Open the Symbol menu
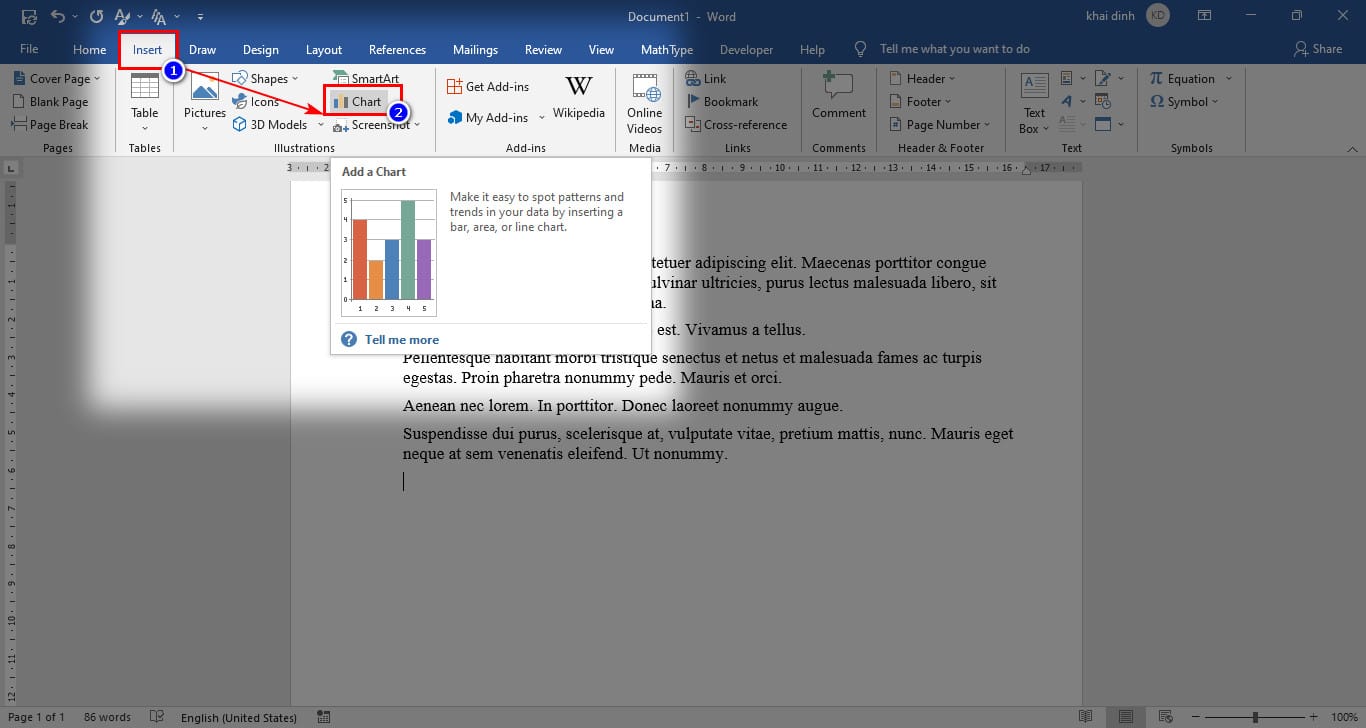The height and width of the screenshot is (728, 1366). pos(1185,102)
